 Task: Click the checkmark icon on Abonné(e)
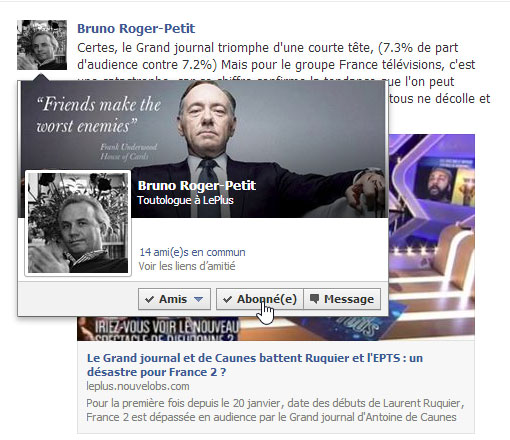pyautogui.click(x=227, y=299)
